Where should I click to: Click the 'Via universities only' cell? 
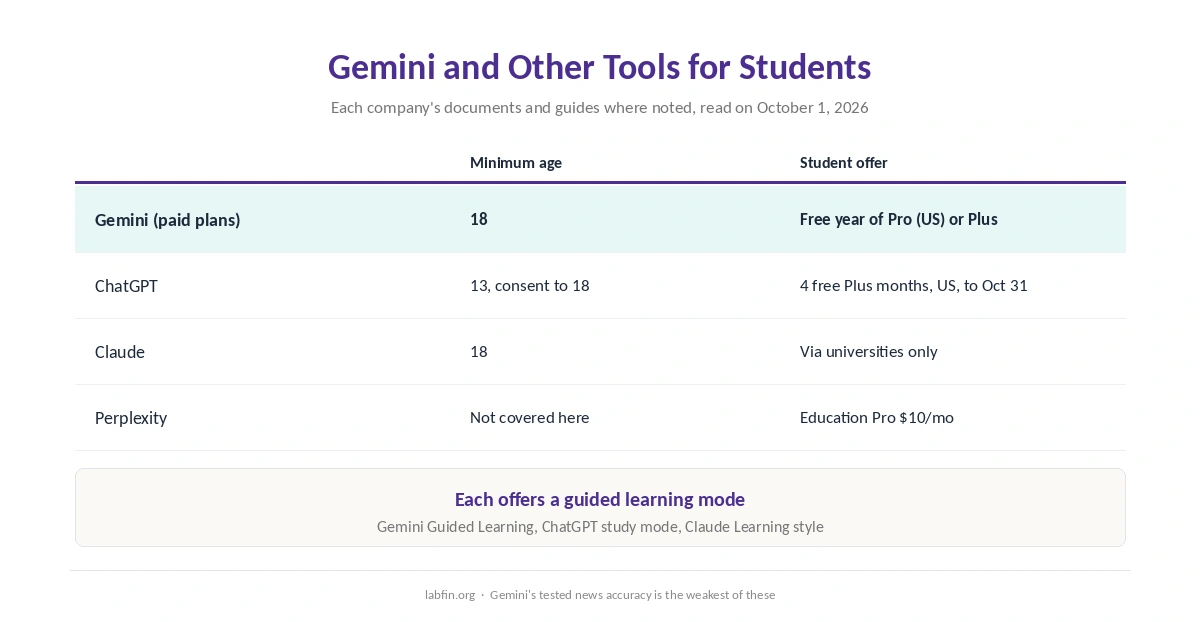click(869, 352)
